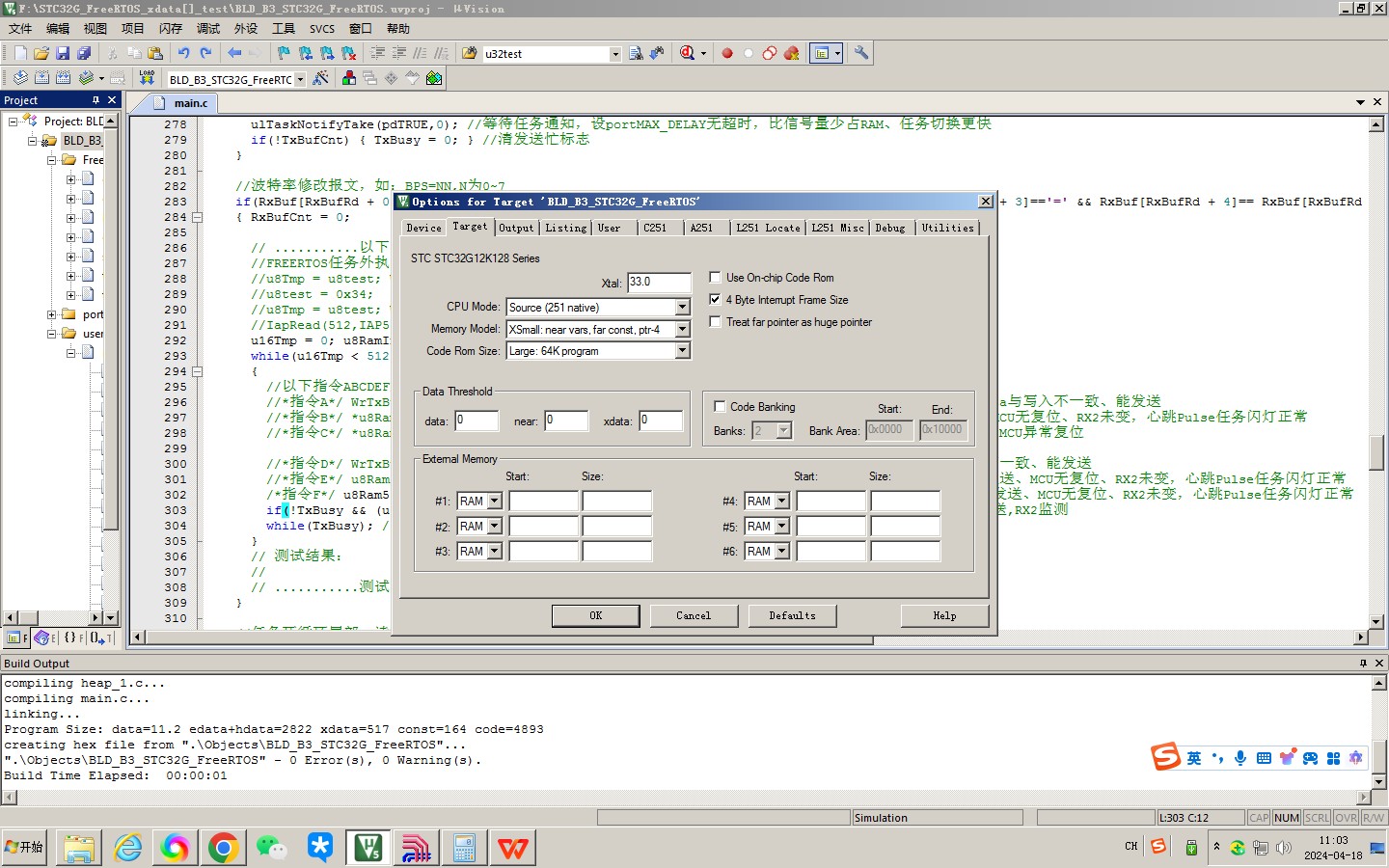
Task: Open the u32test find combo box dropdown
Action: (x=615, y=54)
